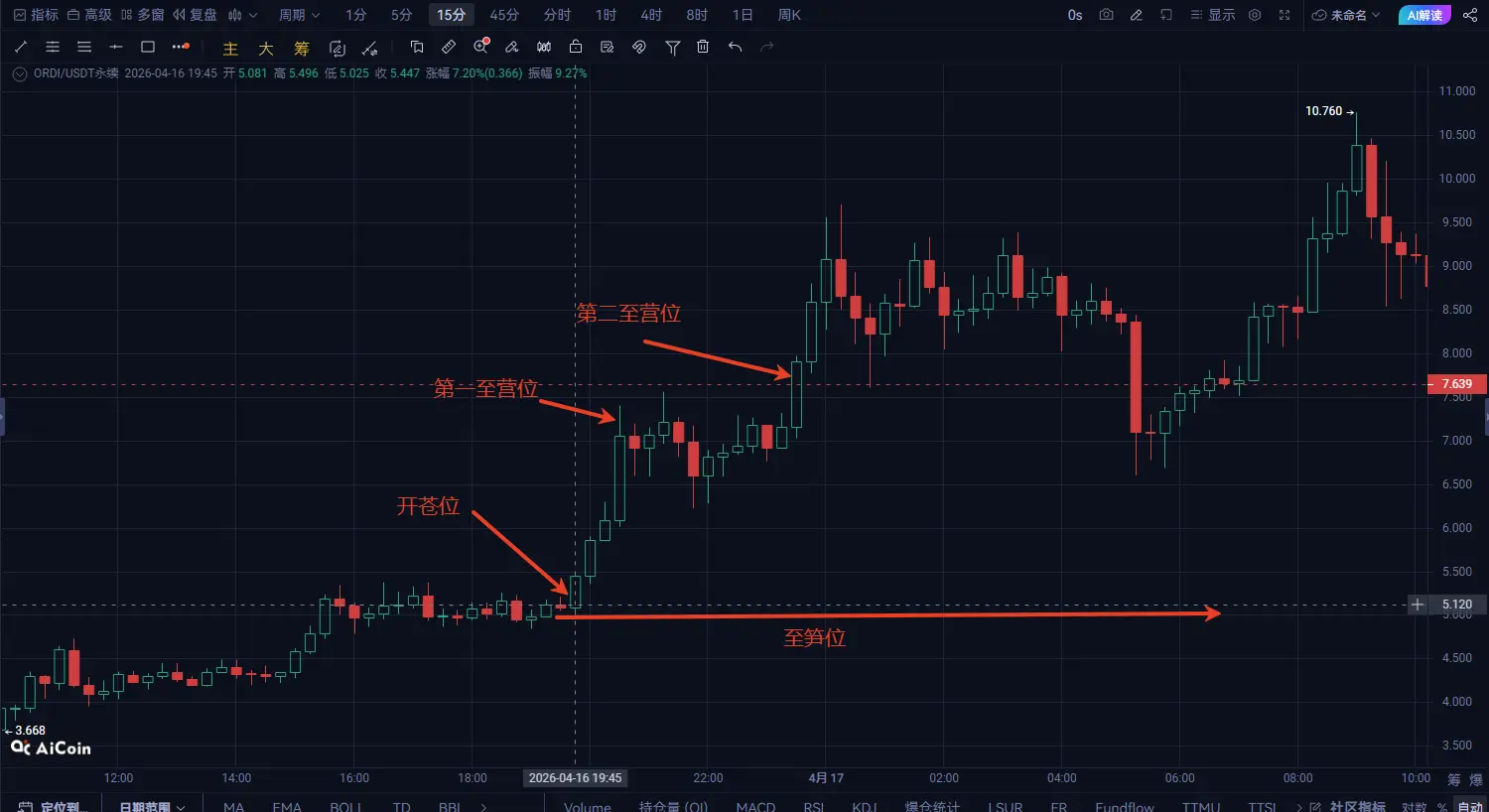Select the 15分 timeframe tab
This screenshot has width=1489, height=812.
pyautogui.click(x=451, y=15)
